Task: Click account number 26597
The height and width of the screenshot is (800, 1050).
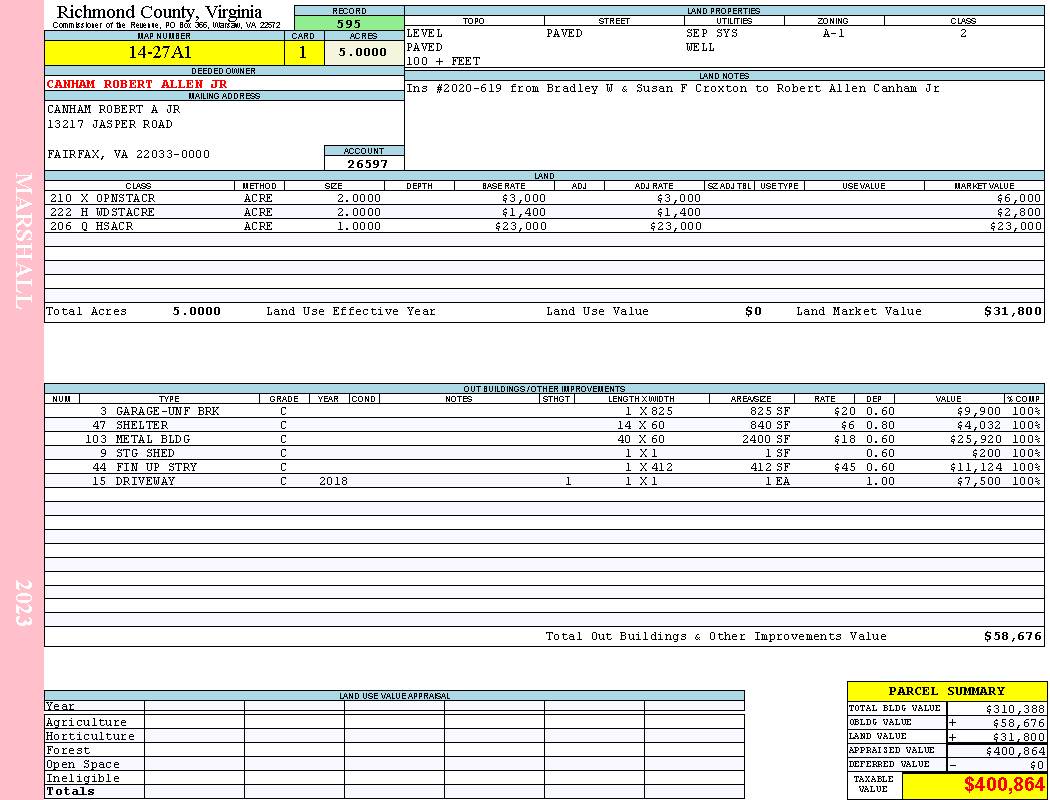Action: tap(367, 164)
